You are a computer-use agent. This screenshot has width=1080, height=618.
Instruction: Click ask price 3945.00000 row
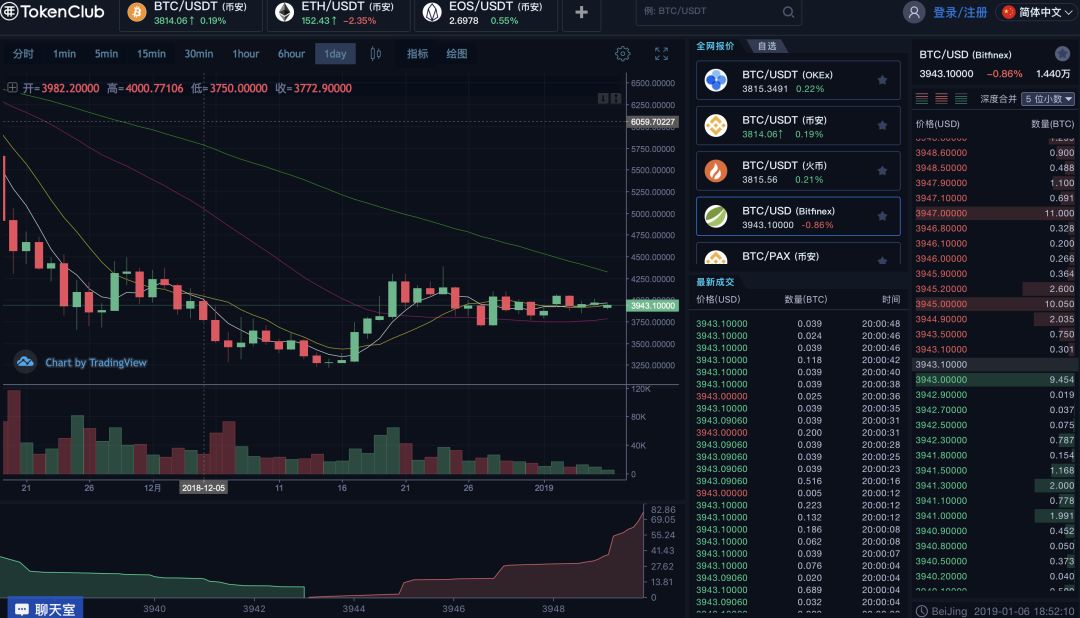click(995, 304)
